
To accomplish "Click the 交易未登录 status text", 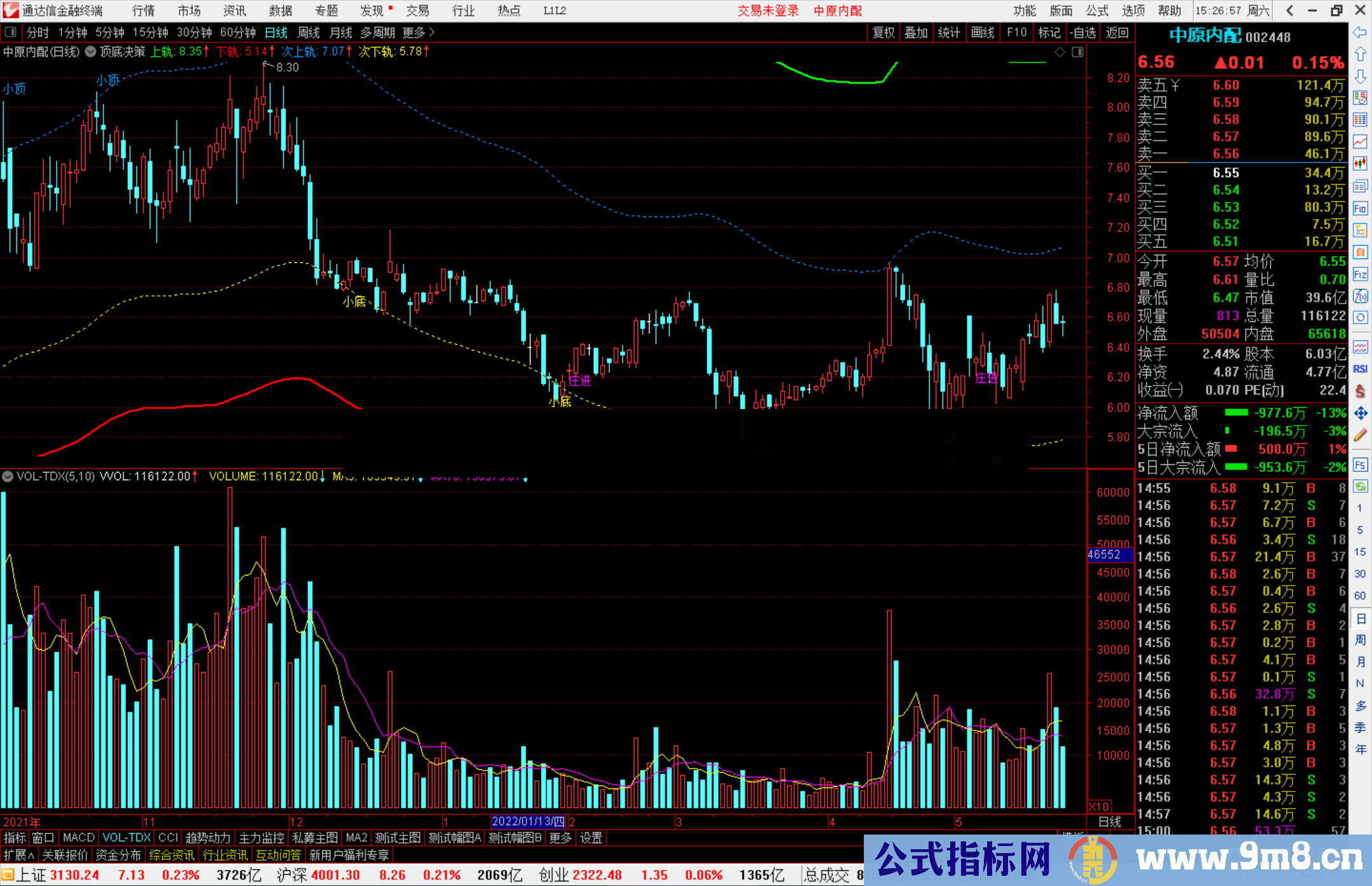I will (768, 11).
